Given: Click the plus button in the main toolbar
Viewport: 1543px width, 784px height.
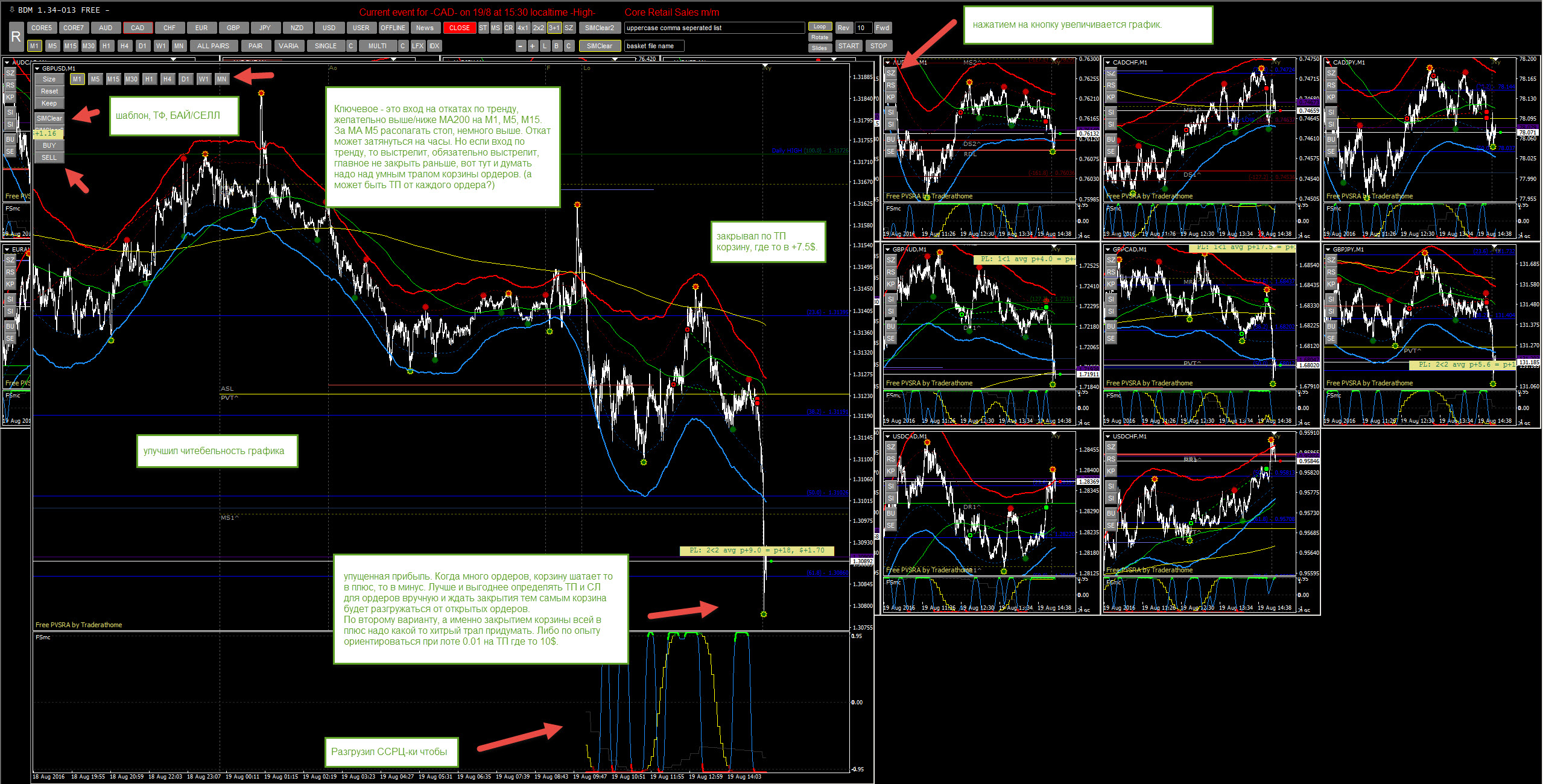Looking at the screenshot, I should [533, 46].
